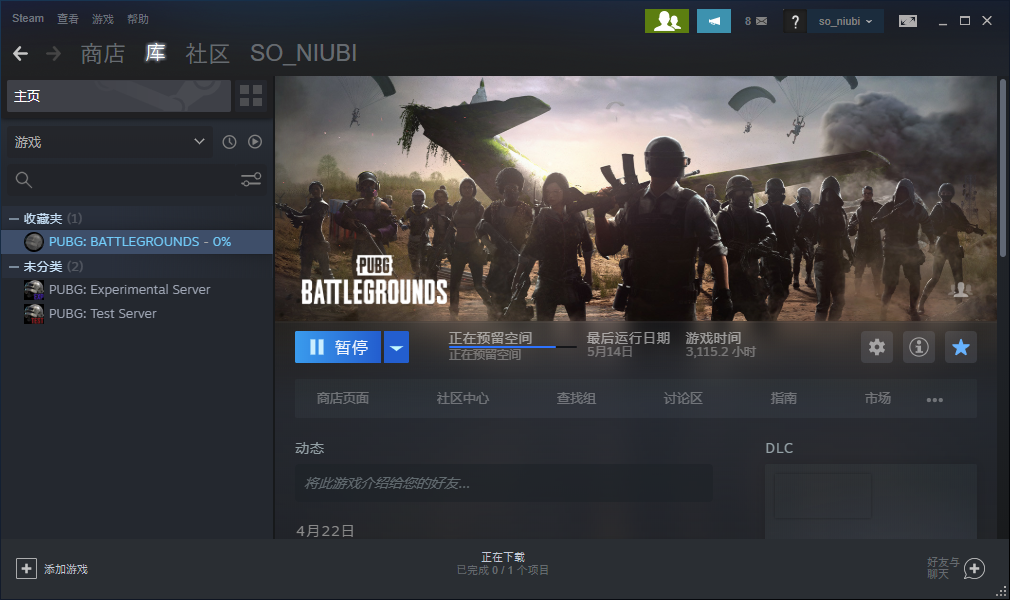
Task: Open the 市场 link
Action: point(877,398)
